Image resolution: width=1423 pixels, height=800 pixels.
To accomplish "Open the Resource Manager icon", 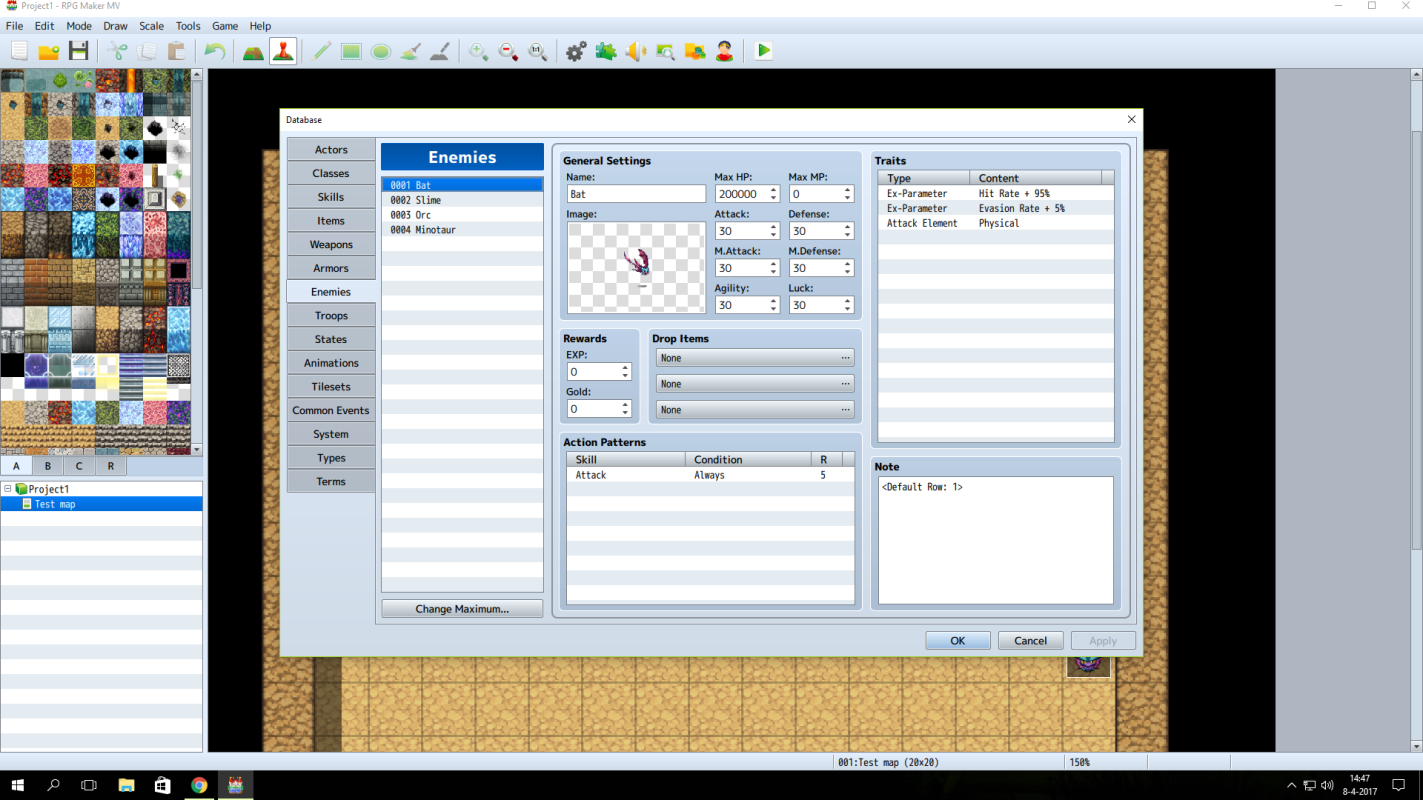I will [x=695, y=51].
